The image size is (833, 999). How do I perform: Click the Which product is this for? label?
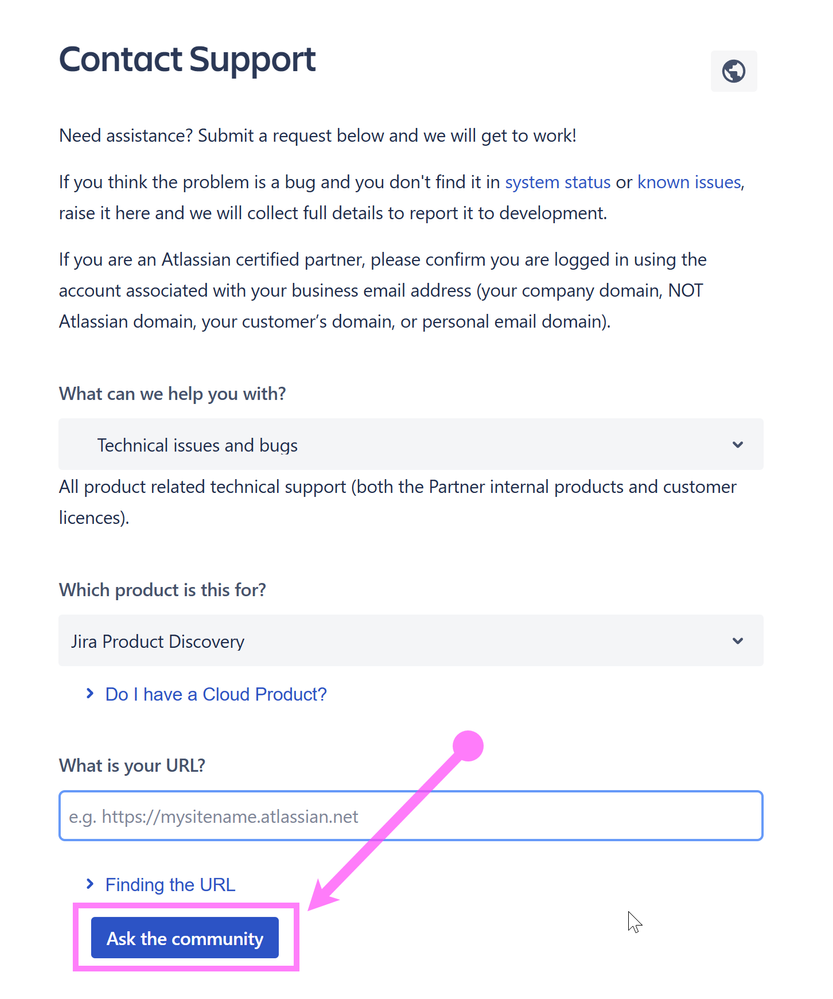click(x=163, y=590)
